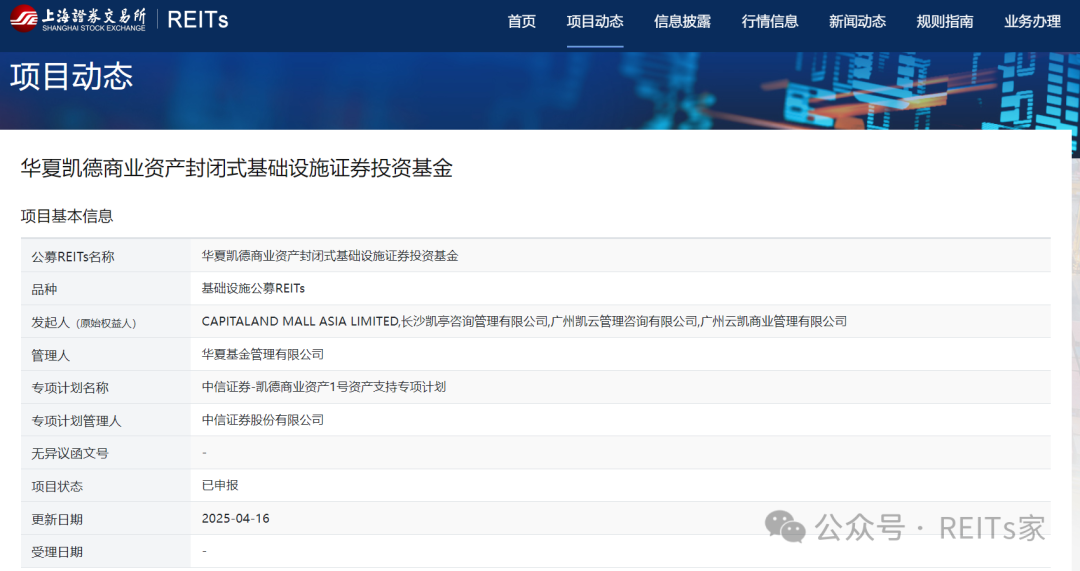This screenshot has height=571, width=1080.
Task: Open the 新闻动态 menu item
Action: point(858,21)
